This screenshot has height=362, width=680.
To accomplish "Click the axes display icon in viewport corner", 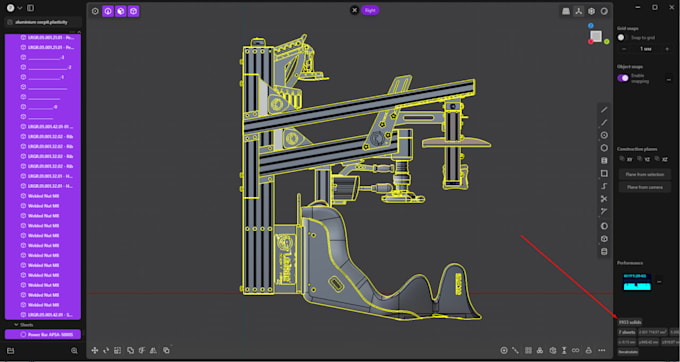I will click(579, 12).
